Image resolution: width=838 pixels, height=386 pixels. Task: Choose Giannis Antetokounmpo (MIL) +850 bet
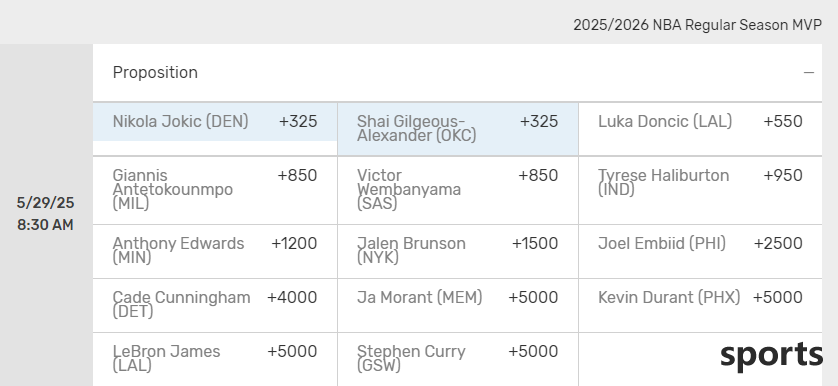(x=215, y=190)
